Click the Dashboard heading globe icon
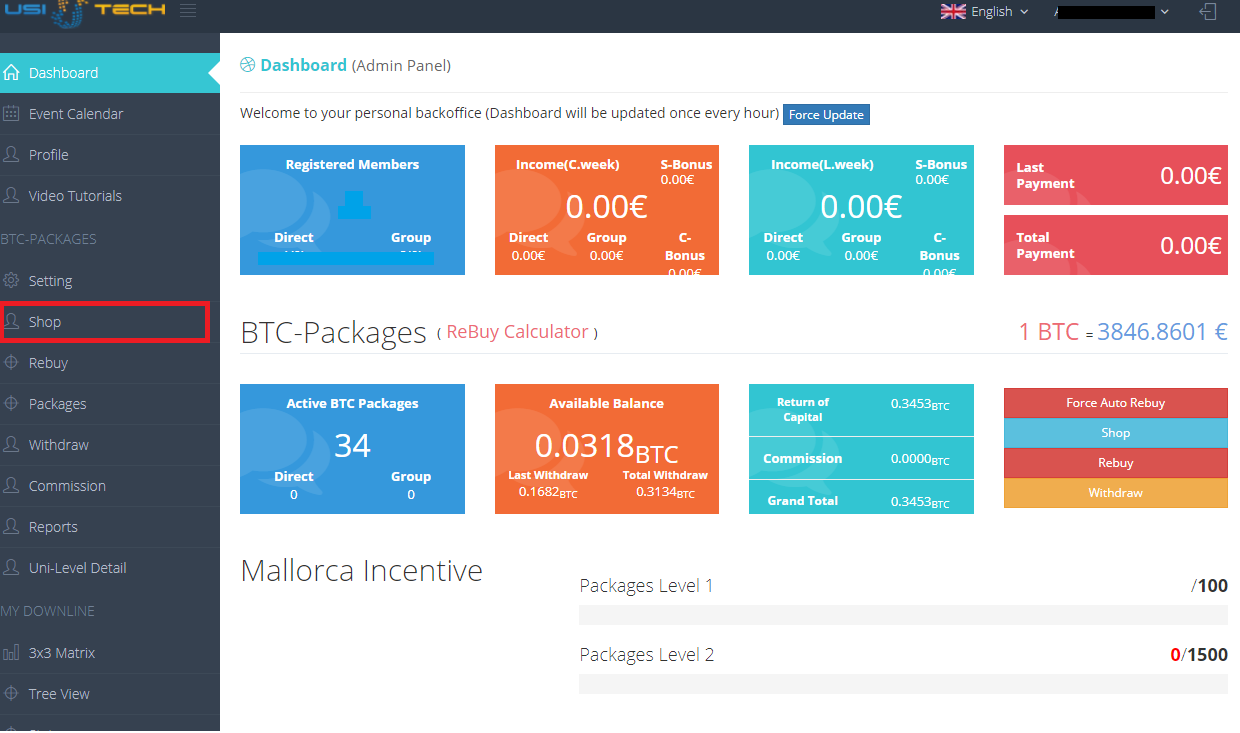 pyautogui.click(x=247, y=65)
